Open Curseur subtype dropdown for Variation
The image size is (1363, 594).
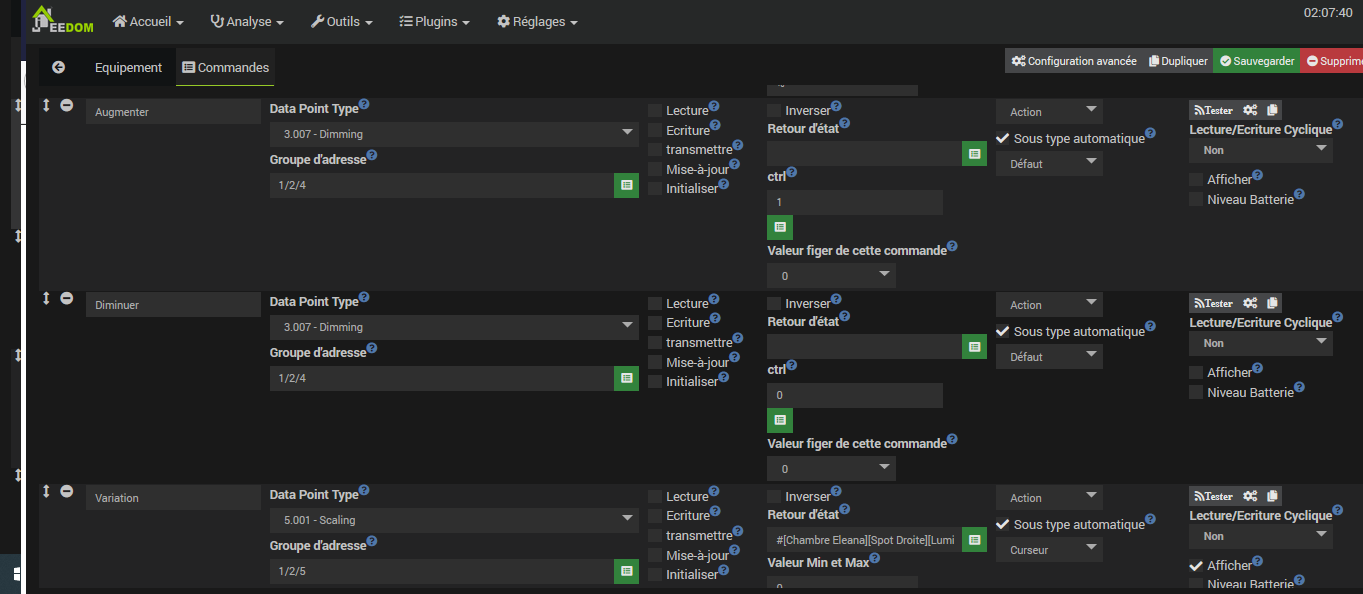pyautogui.click(x=1048, y=550)
